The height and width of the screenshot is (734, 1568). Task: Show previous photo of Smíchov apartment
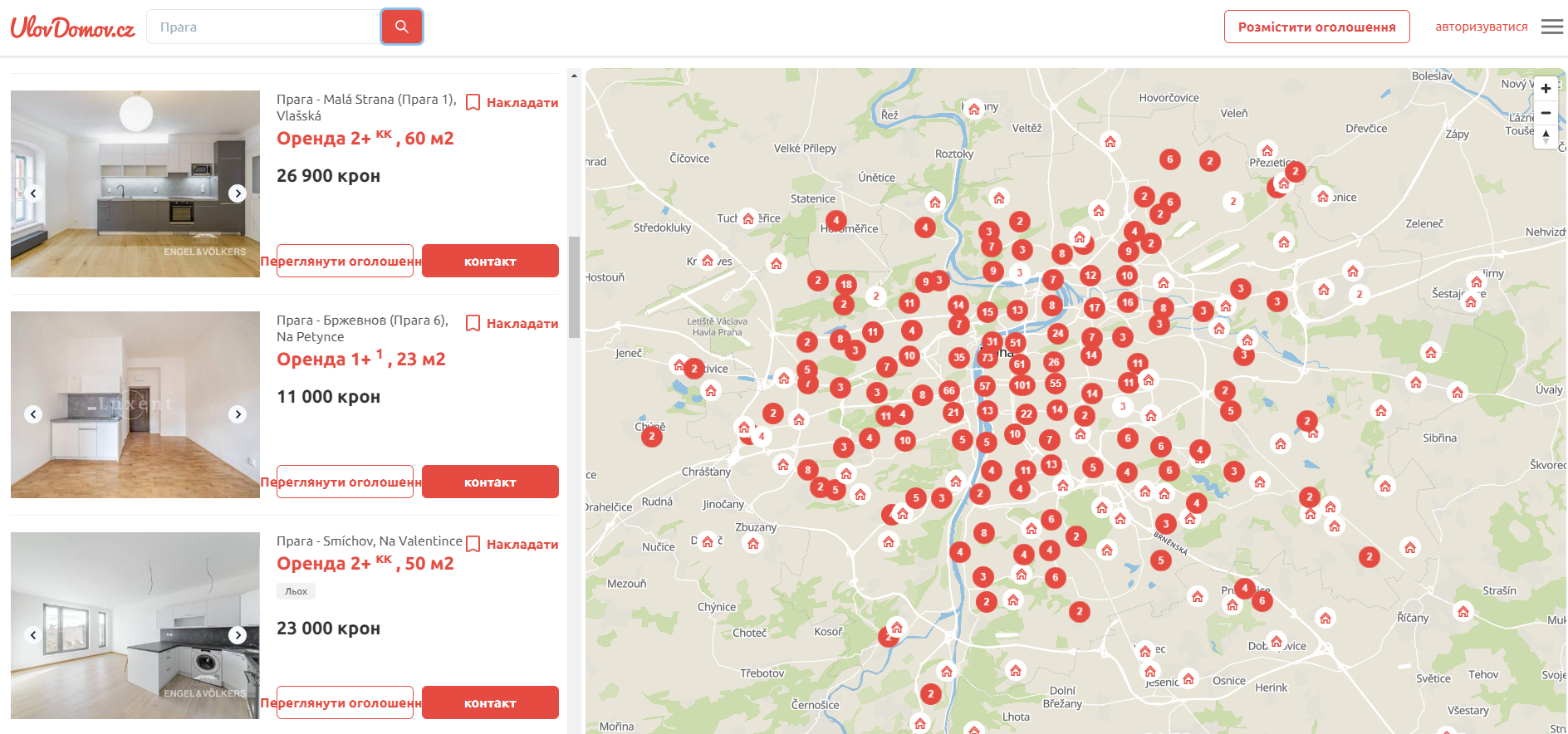(33, 635)
